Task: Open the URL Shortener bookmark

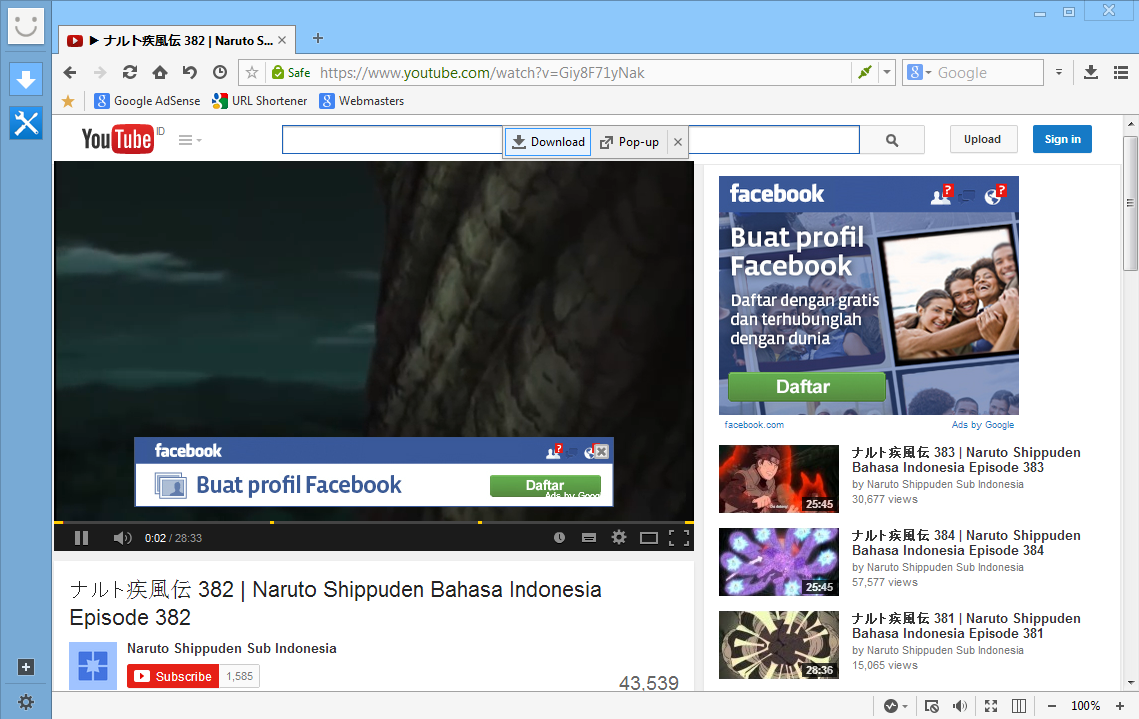Action: point(259,101)
